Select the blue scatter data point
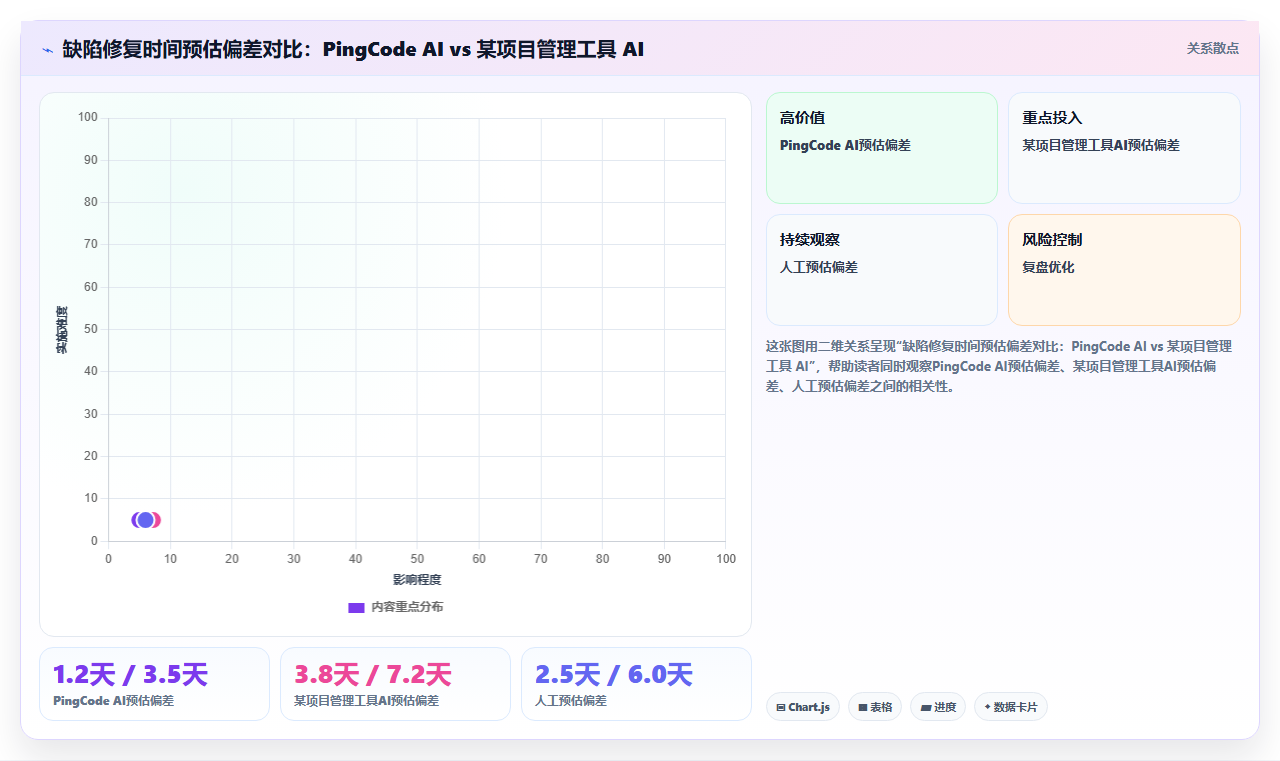 (145, 520)
